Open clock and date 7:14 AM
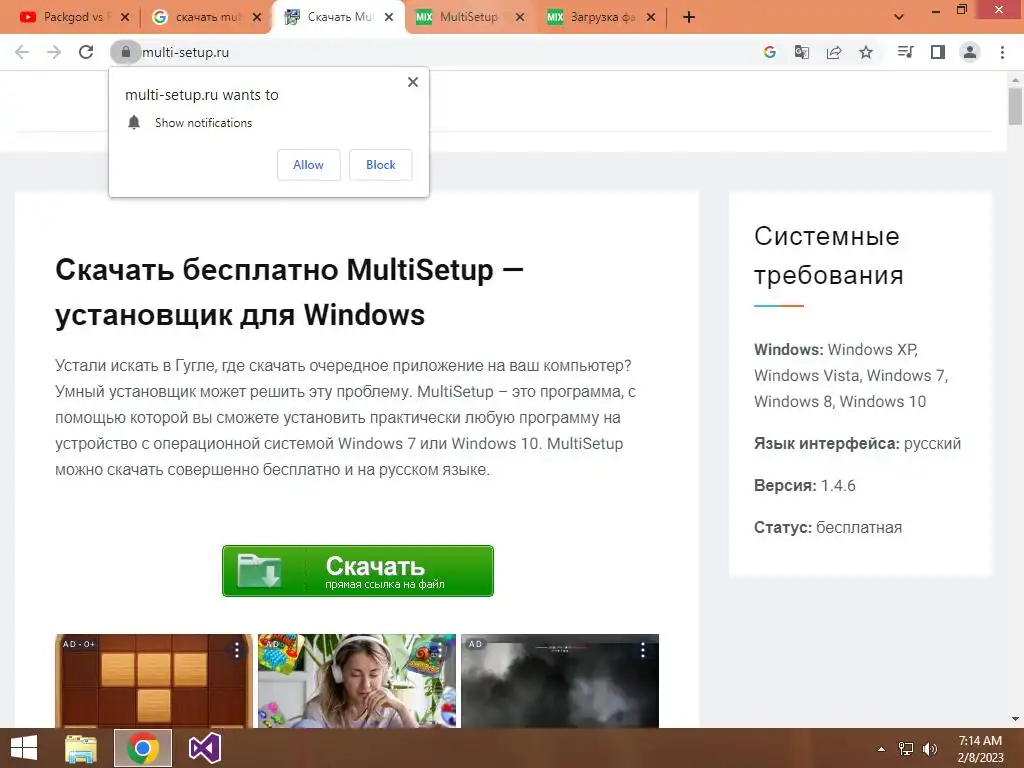 pos(980,749)
